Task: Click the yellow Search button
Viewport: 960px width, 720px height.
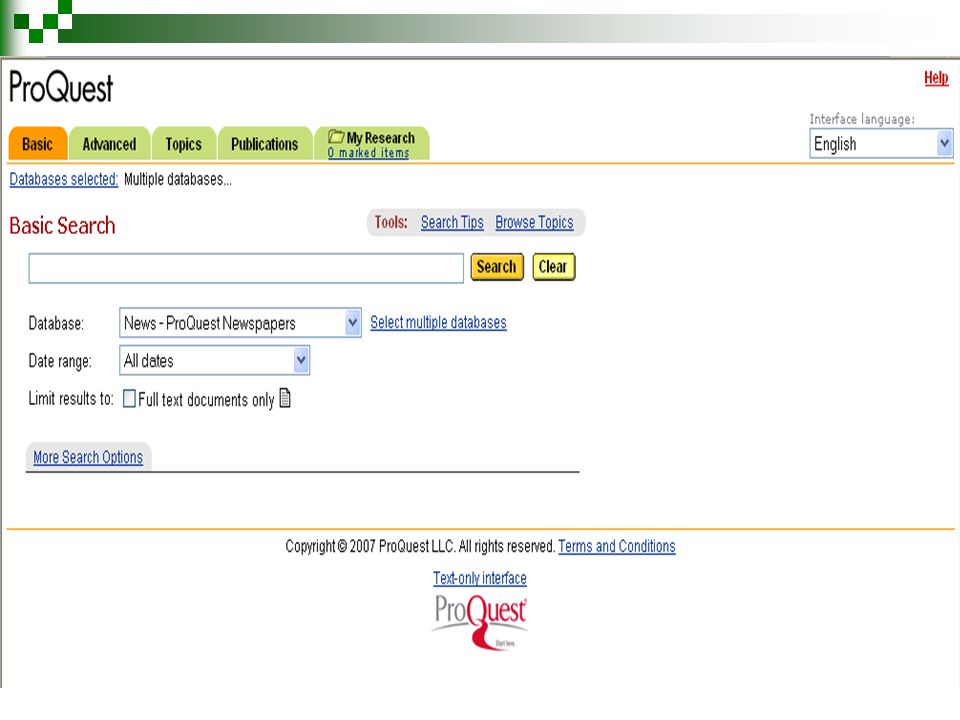Action: 497,267
